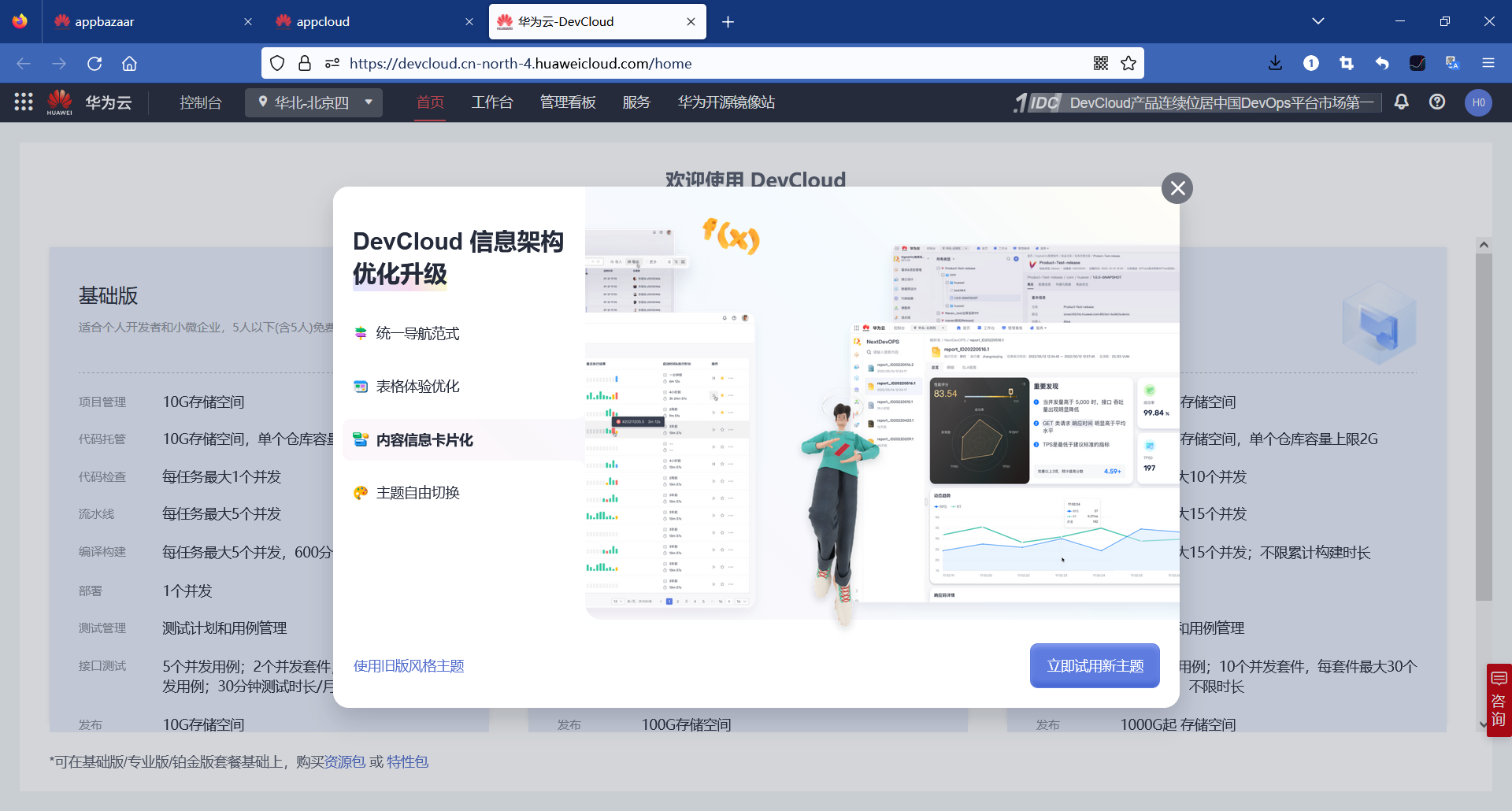Open the Huawei Cloud apps grid icon

(x=23, y=102)
